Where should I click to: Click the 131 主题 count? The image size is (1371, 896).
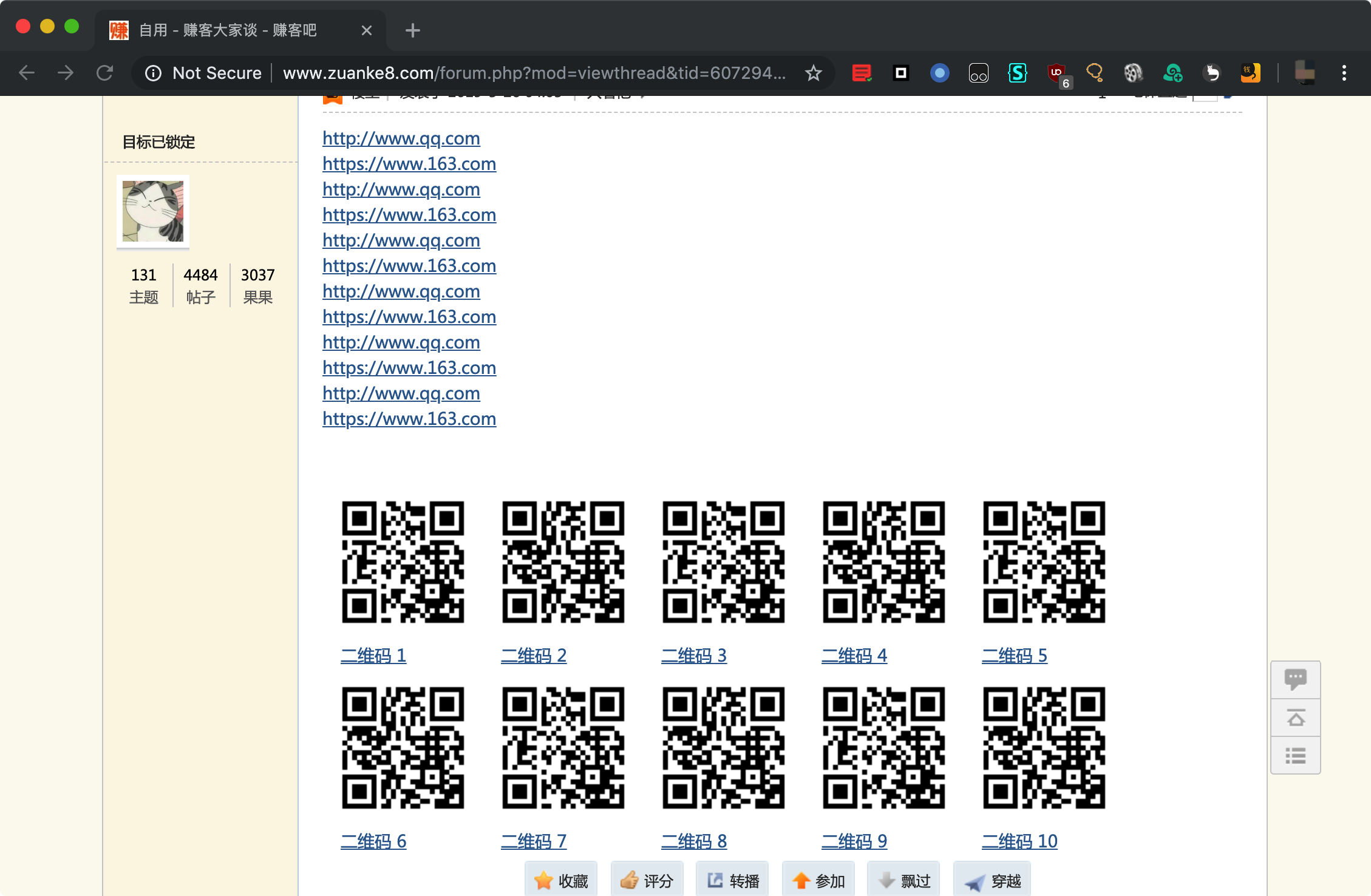[x=144, y=286]
